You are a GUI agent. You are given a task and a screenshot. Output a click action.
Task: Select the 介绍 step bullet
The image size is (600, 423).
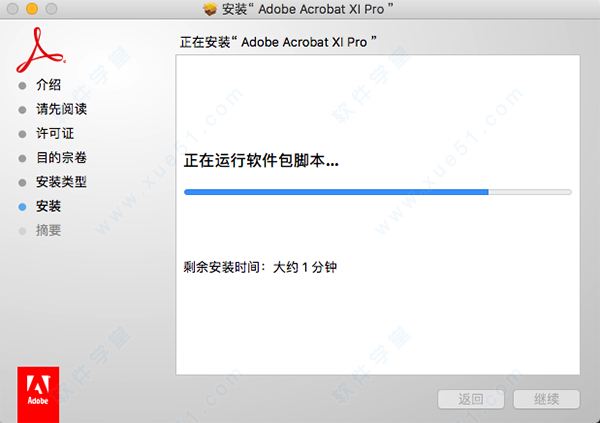pos(22,85)
